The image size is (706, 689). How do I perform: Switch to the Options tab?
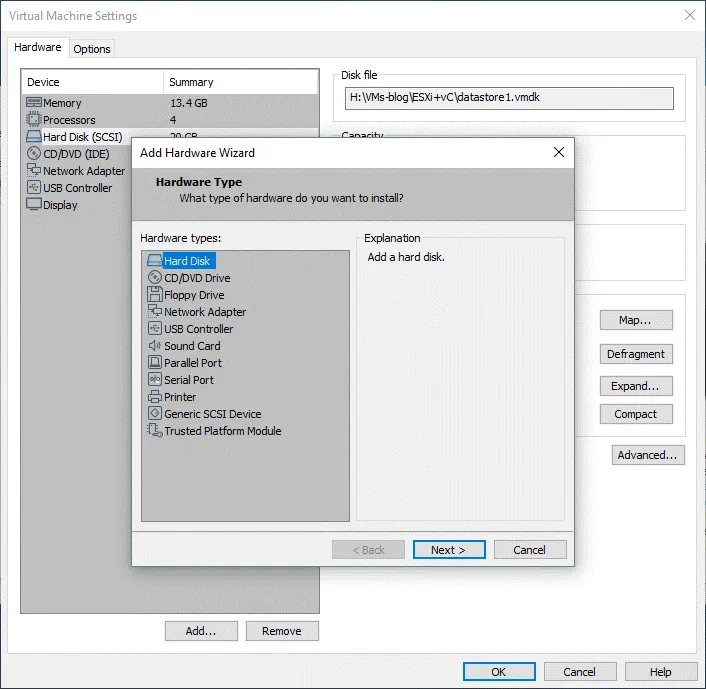pos(92,49)
